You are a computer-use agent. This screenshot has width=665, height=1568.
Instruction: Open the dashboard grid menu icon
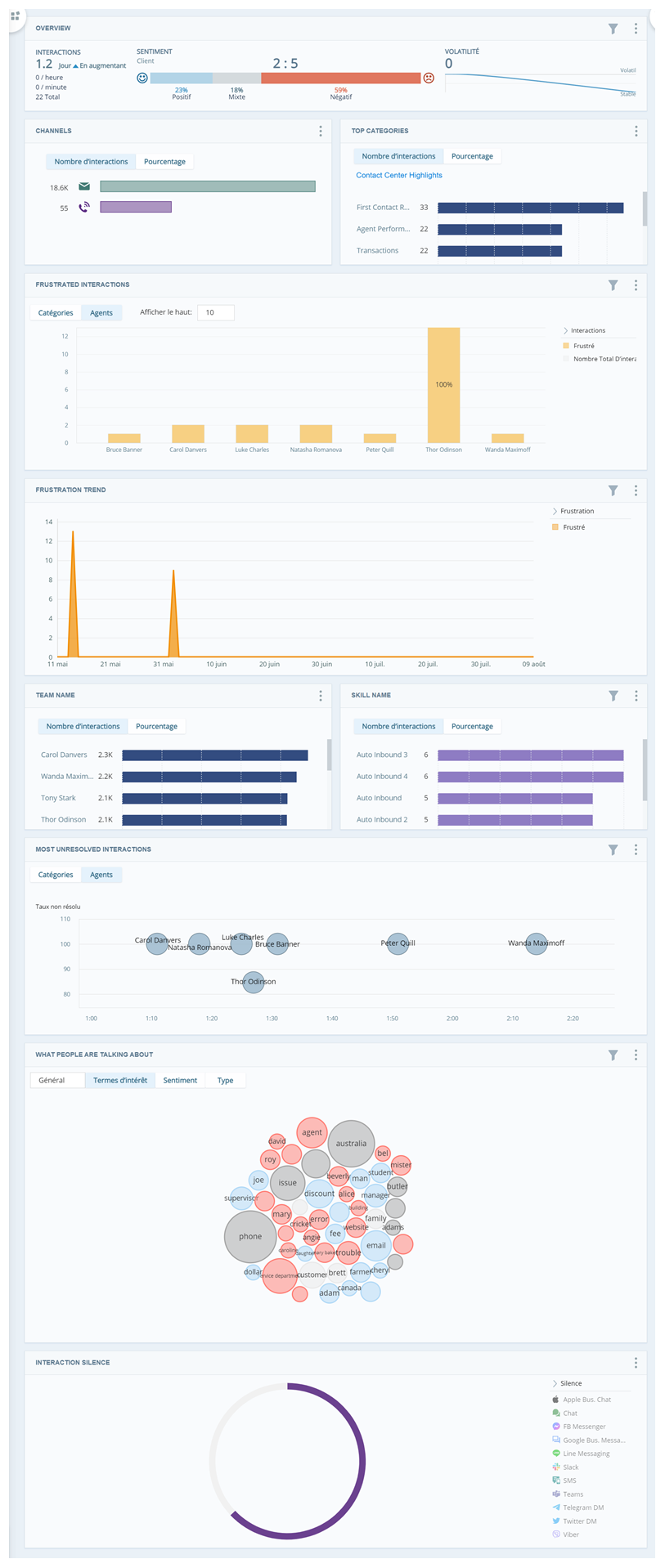[15, 16]
